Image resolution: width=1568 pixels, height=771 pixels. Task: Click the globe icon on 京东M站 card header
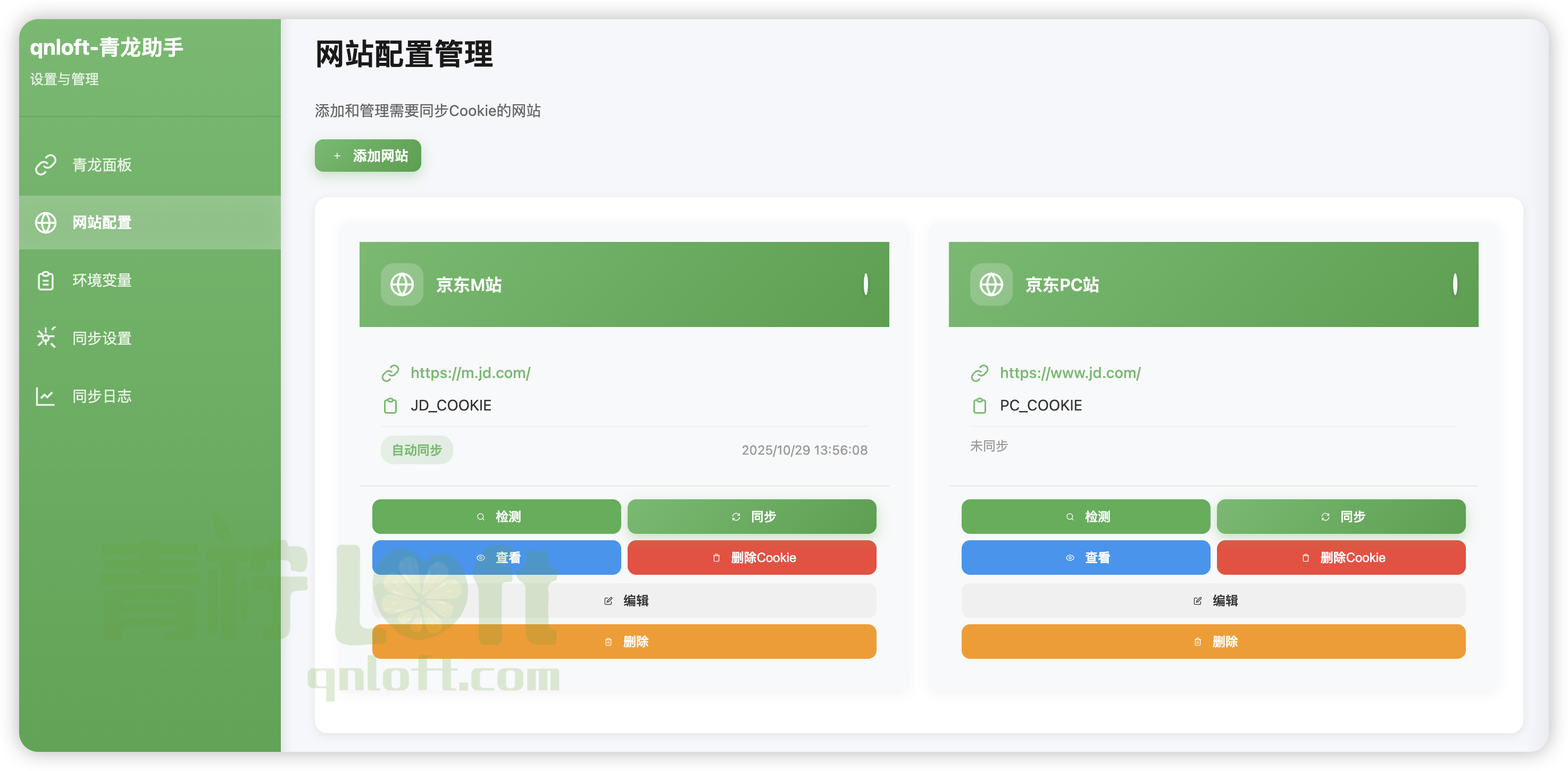pyautogui.click(x=401, y=284)
